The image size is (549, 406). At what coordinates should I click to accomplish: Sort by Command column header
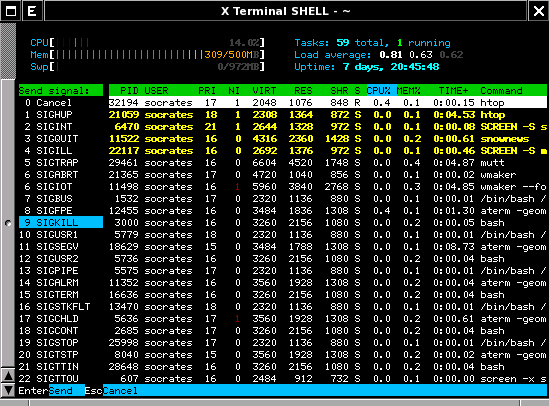[x=501, y=91]
